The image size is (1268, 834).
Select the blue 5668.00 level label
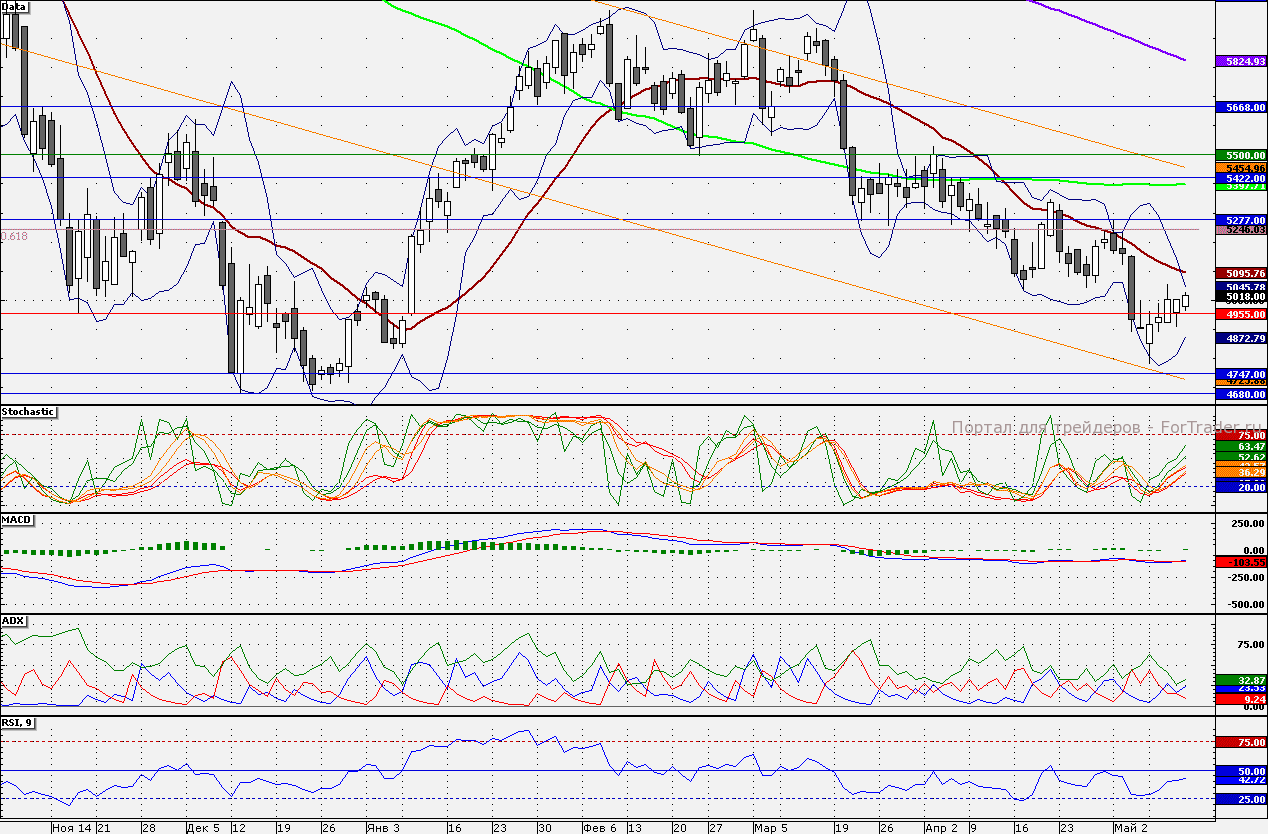[1240, 106]
